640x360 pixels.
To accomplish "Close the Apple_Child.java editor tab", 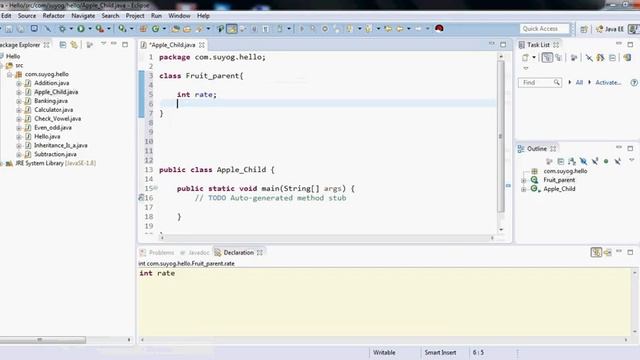I will click(202, 45).
